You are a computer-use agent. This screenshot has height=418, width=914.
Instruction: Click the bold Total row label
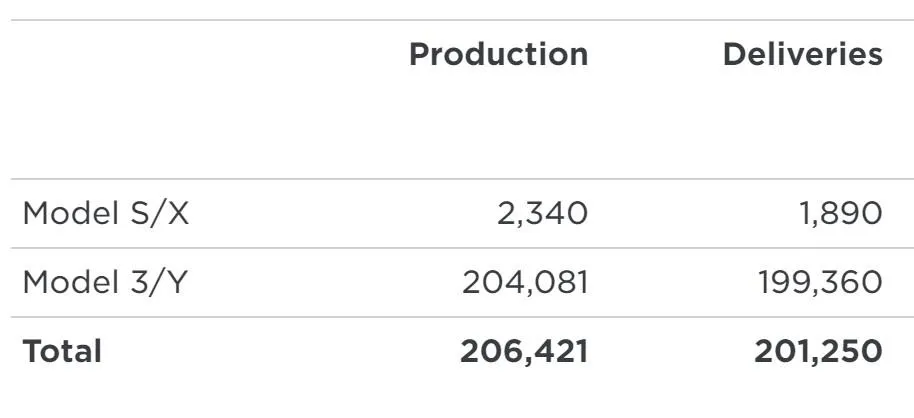(62, 351)
